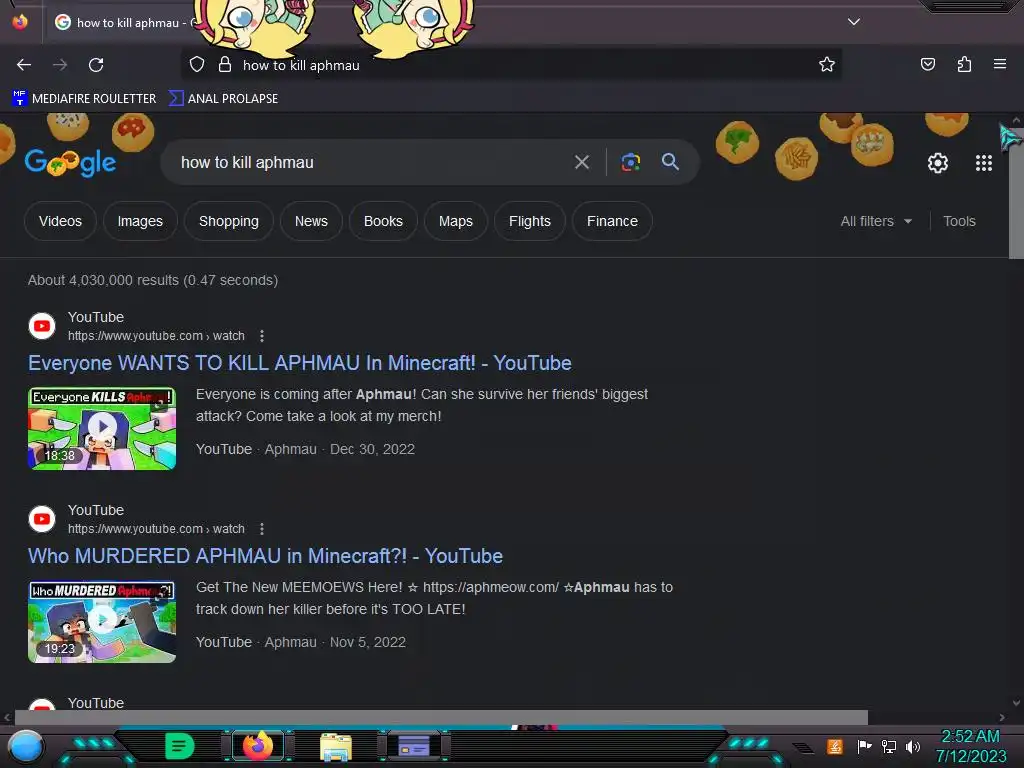Click the Google doodle logo

point(71,163)
